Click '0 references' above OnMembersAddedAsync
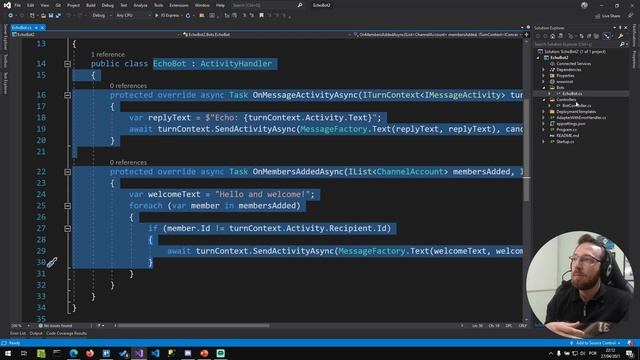Image resolution: width=640 pixels, height=360 pixels. coord(128,162)
